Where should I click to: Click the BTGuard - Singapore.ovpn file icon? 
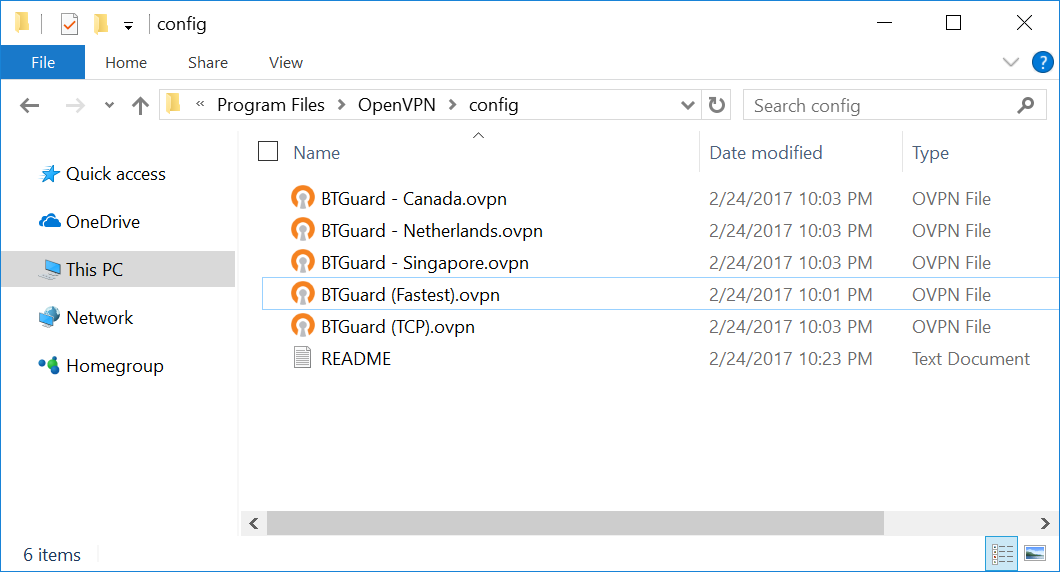pyautogui.click(x=302, y=263)
